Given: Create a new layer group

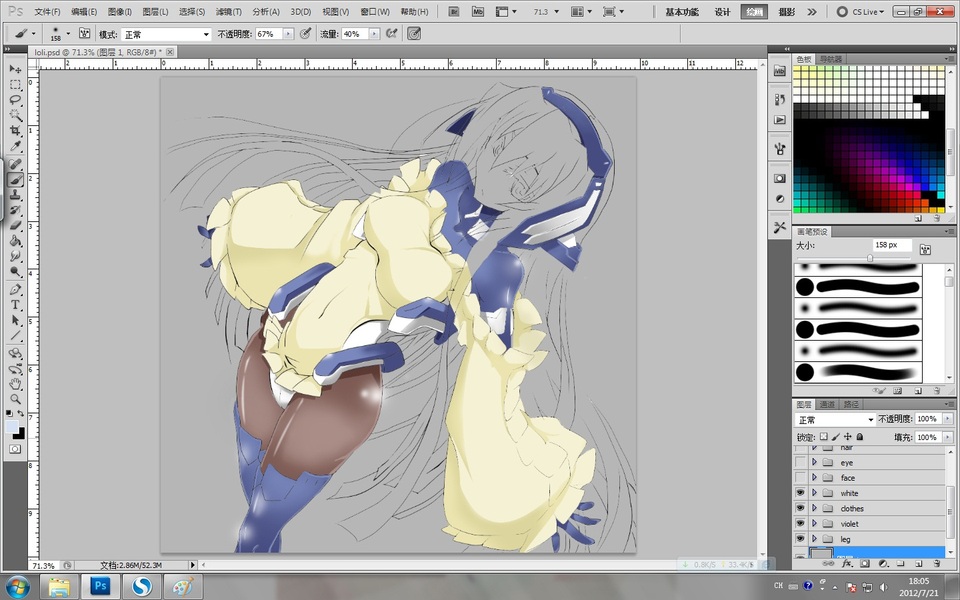Looking at the screenshot, I should (x=901, y=563).
